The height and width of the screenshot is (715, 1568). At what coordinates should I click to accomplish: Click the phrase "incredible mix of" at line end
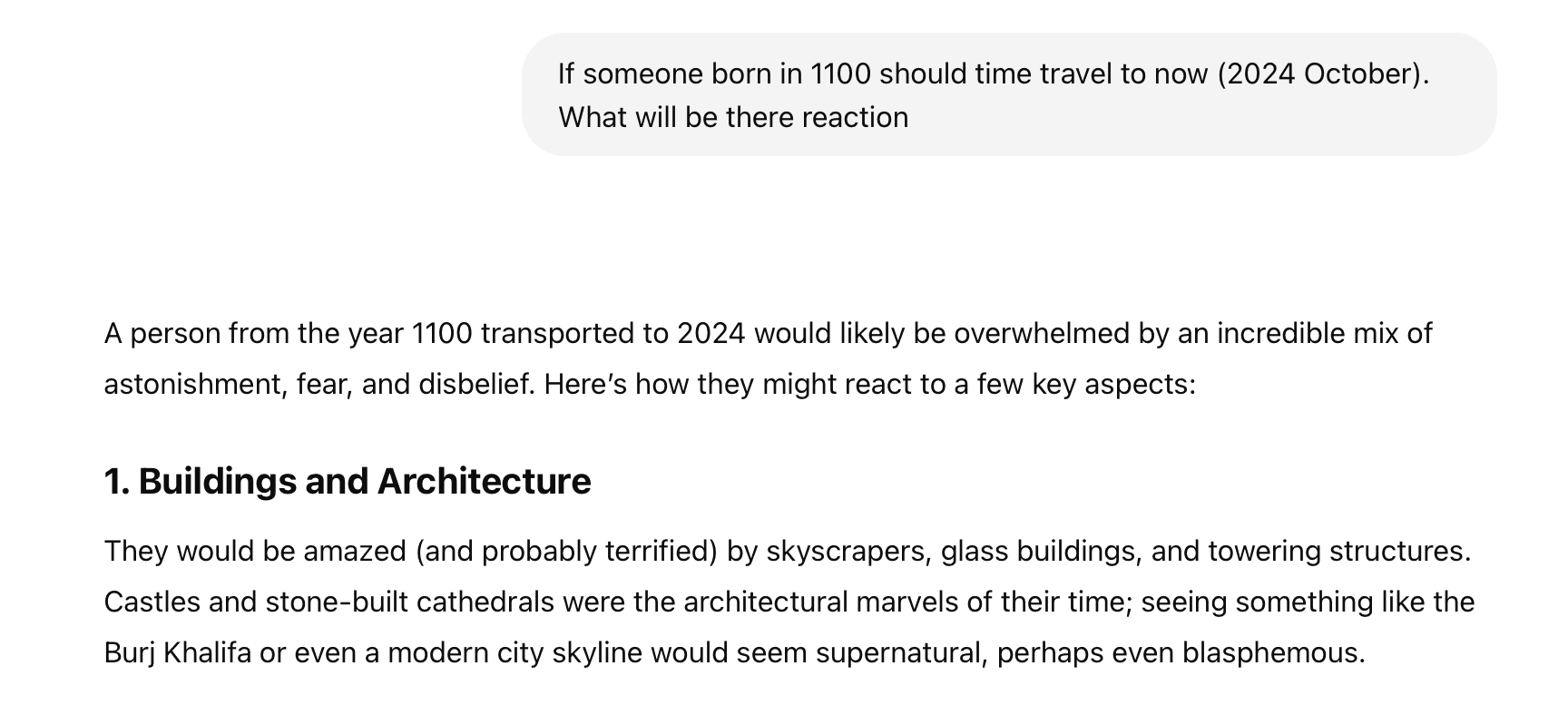coord(1324,334)
